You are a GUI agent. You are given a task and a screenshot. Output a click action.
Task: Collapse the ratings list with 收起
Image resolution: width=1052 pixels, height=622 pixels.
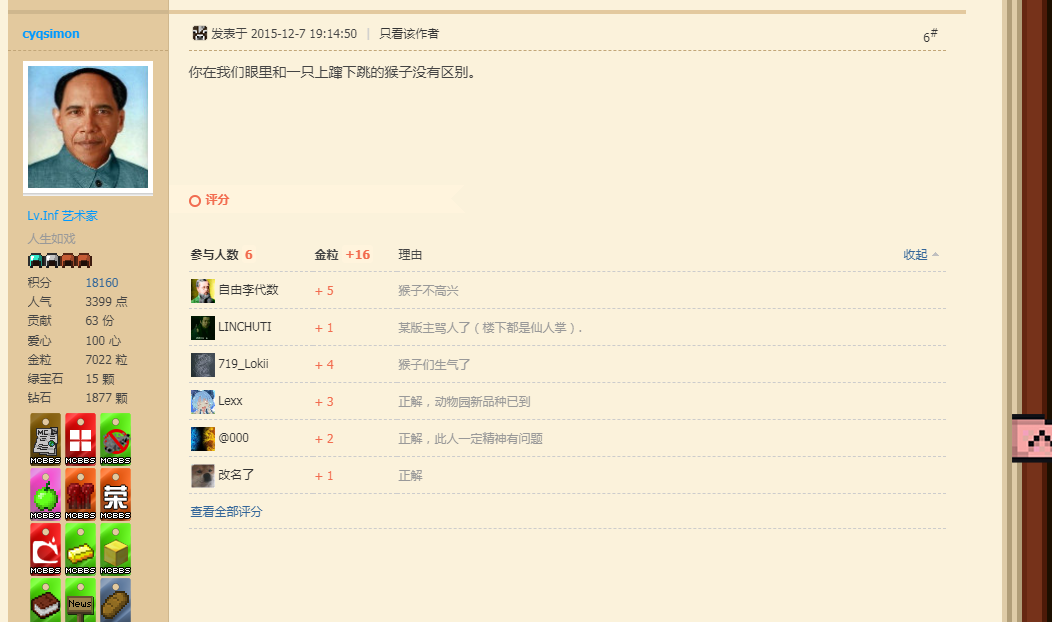(920, 254)
